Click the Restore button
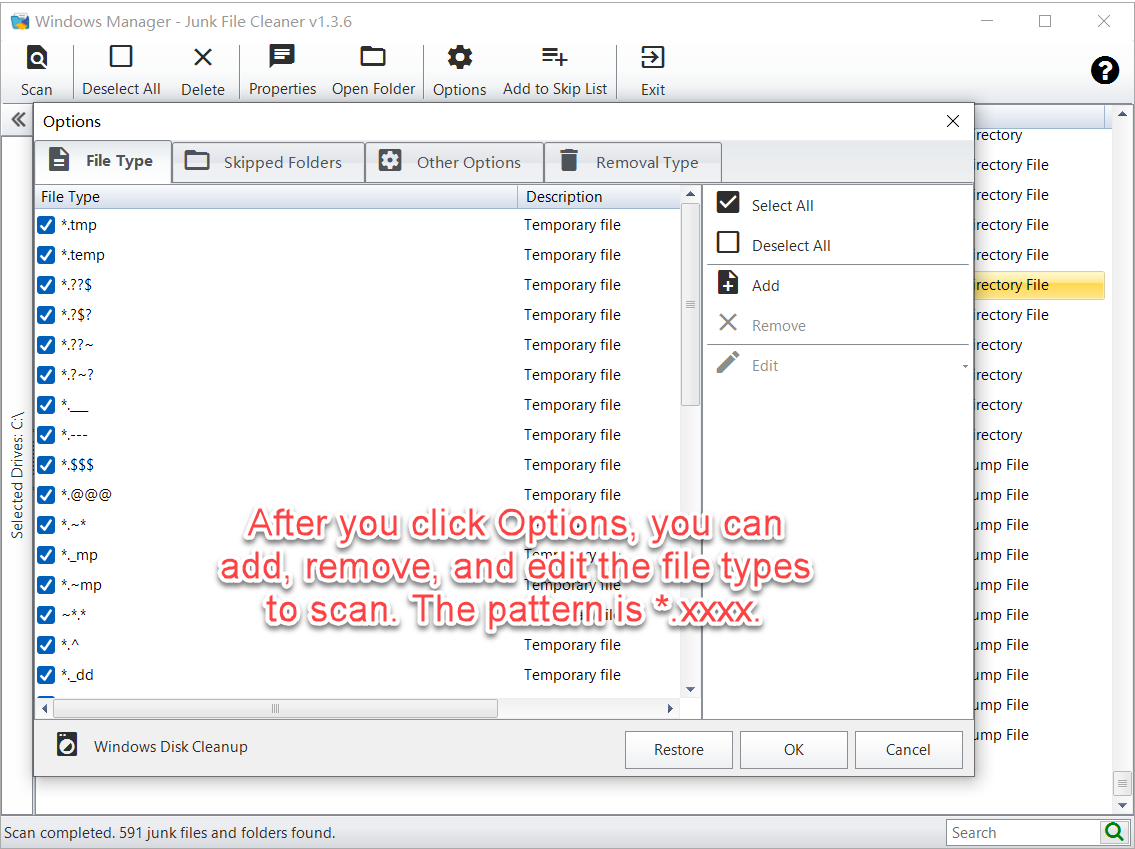The image size is (1135, 849). 678,750
